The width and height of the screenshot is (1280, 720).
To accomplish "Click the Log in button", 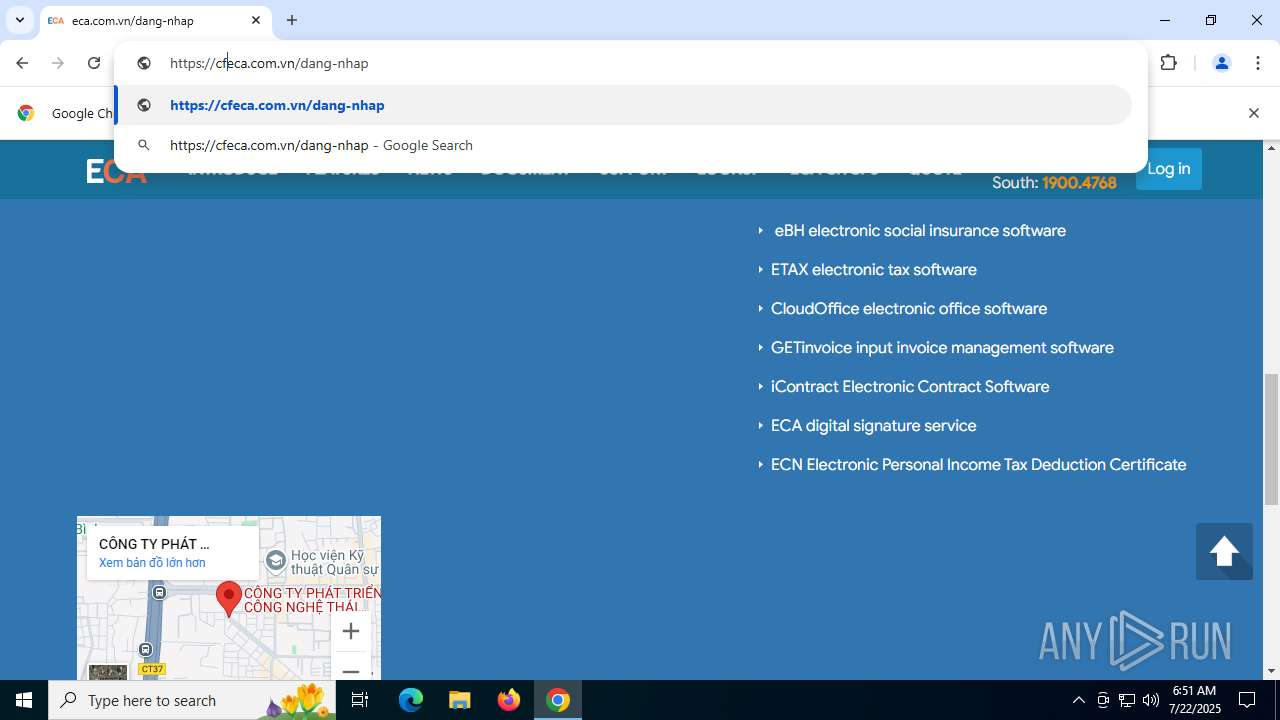I will 1168,168.
